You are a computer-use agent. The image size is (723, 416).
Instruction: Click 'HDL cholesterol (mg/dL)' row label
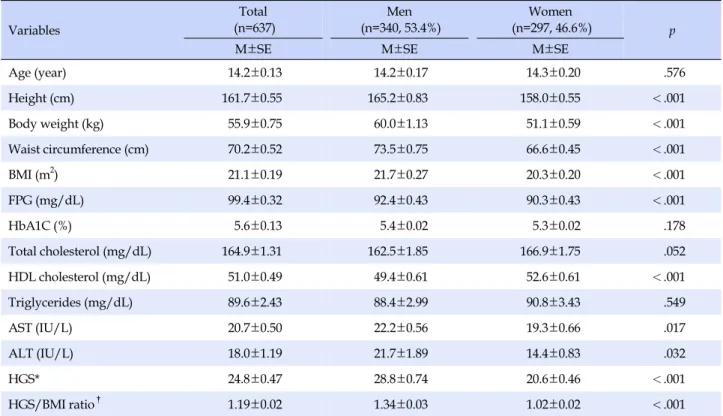click(x=79, y=277)
